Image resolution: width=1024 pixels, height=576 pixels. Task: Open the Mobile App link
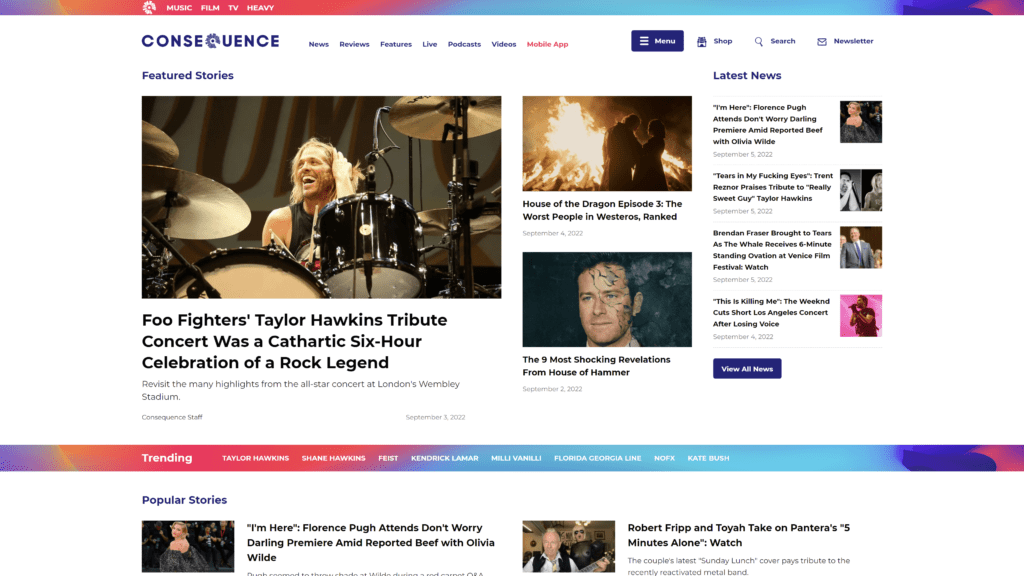pos(547,44)
